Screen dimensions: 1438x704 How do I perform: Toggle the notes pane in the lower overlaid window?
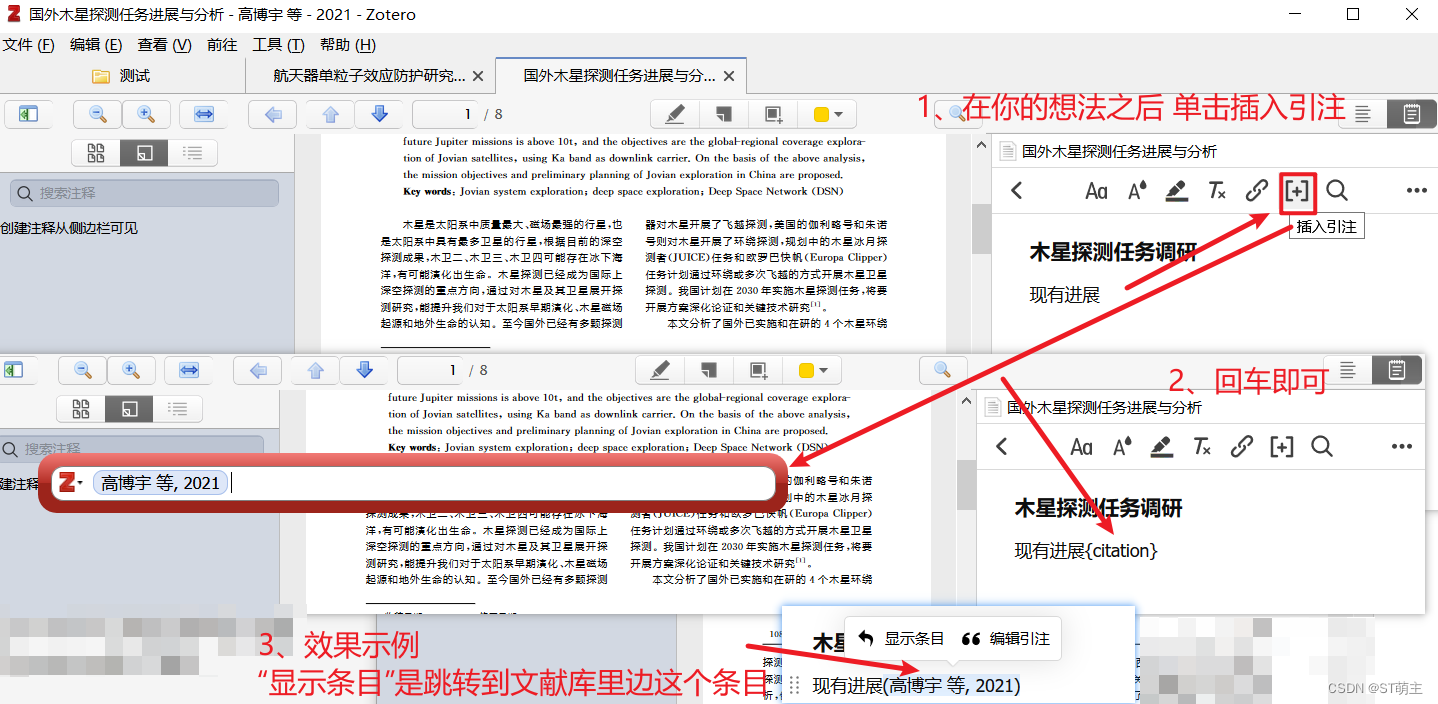(x=1397, y=370)
